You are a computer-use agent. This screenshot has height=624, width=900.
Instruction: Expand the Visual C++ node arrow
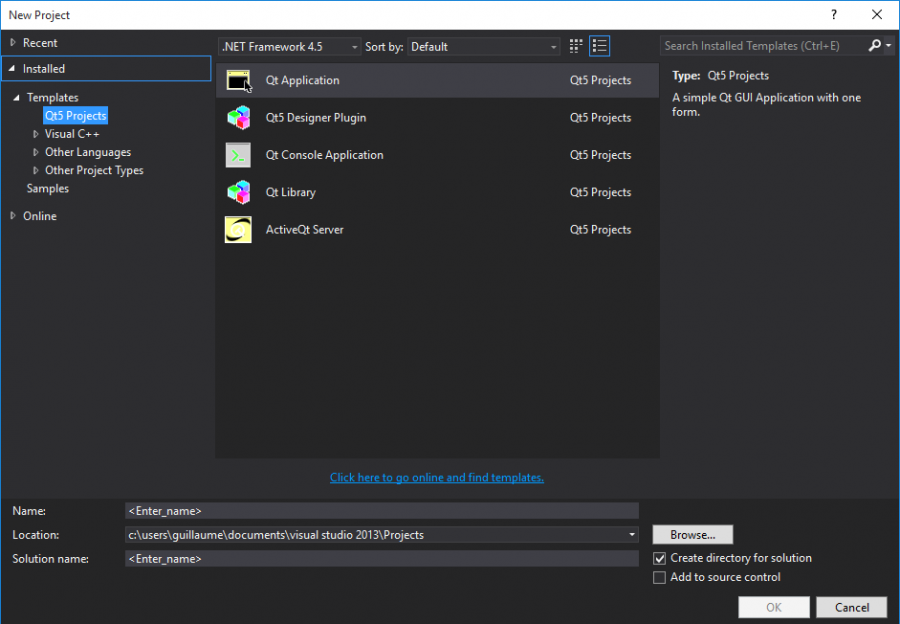36,134
